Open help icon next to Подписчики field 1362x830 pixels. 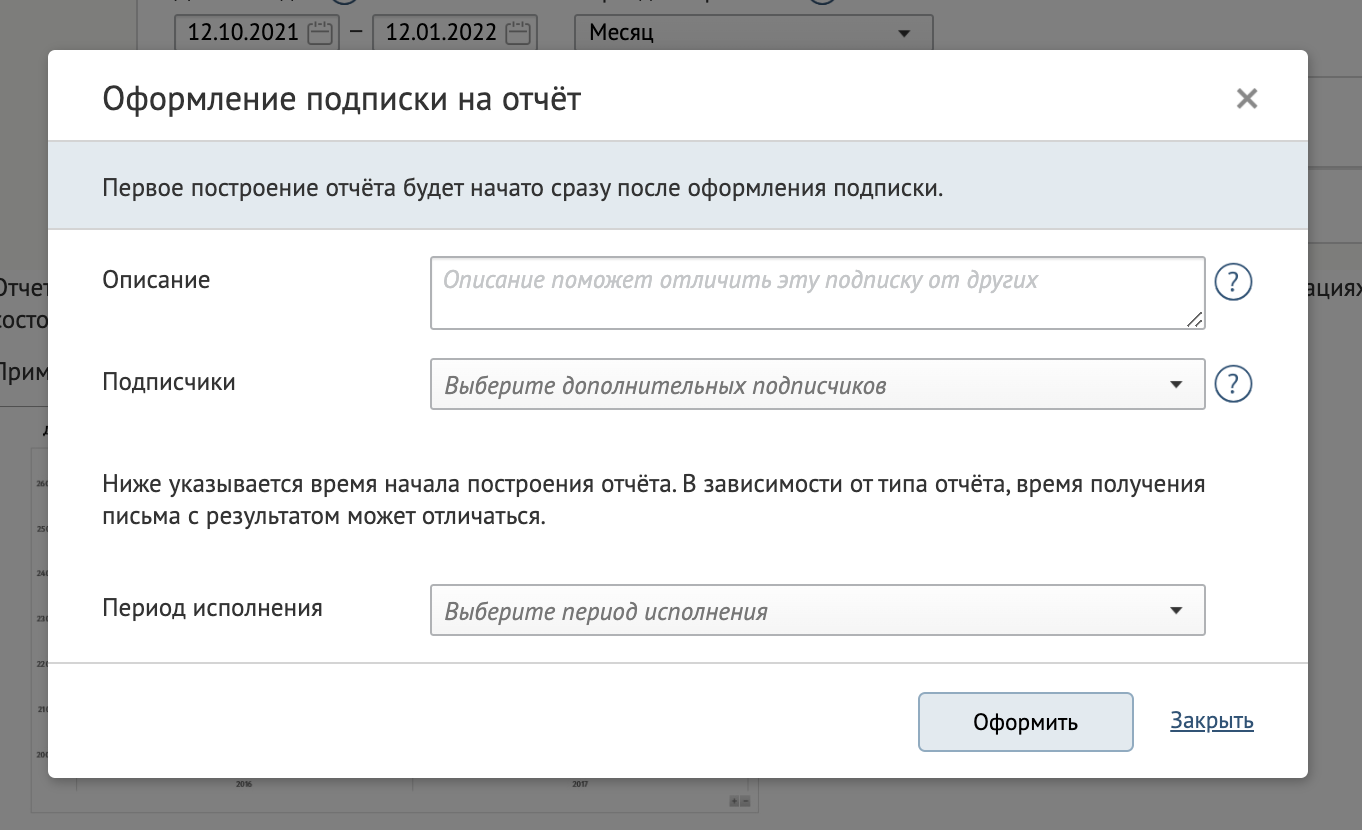(x=1233, y=384)
